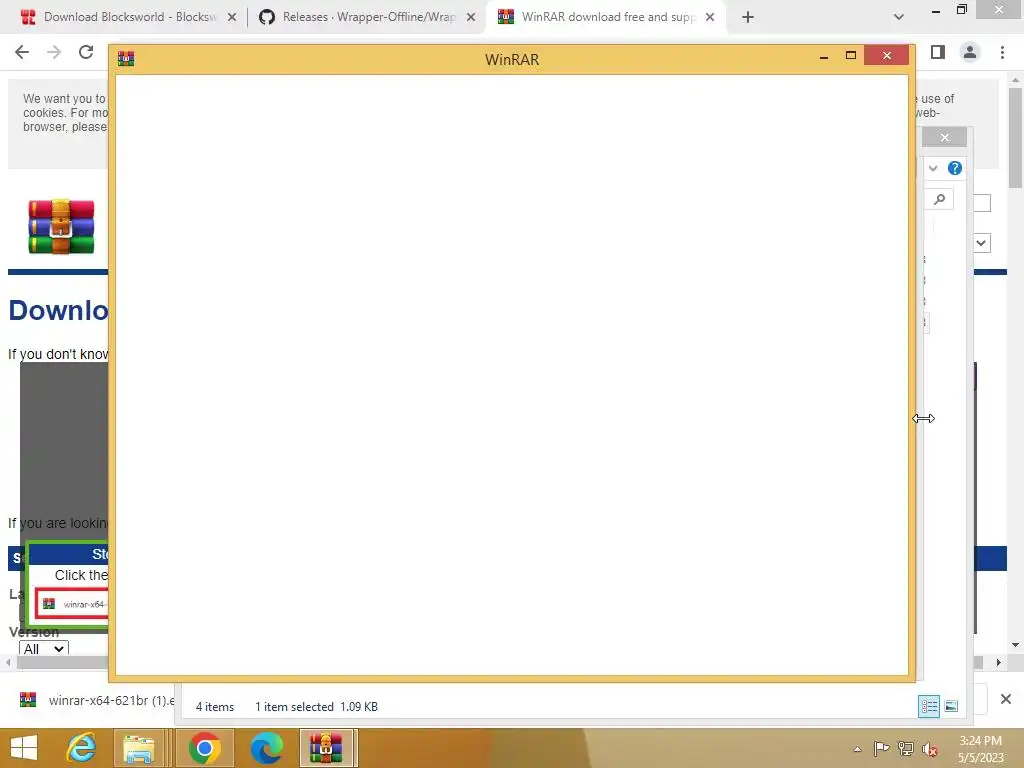Click the WinRAR books logo on webpage
This screenshot has width=1024, height=768.
[x=61, y=227]
